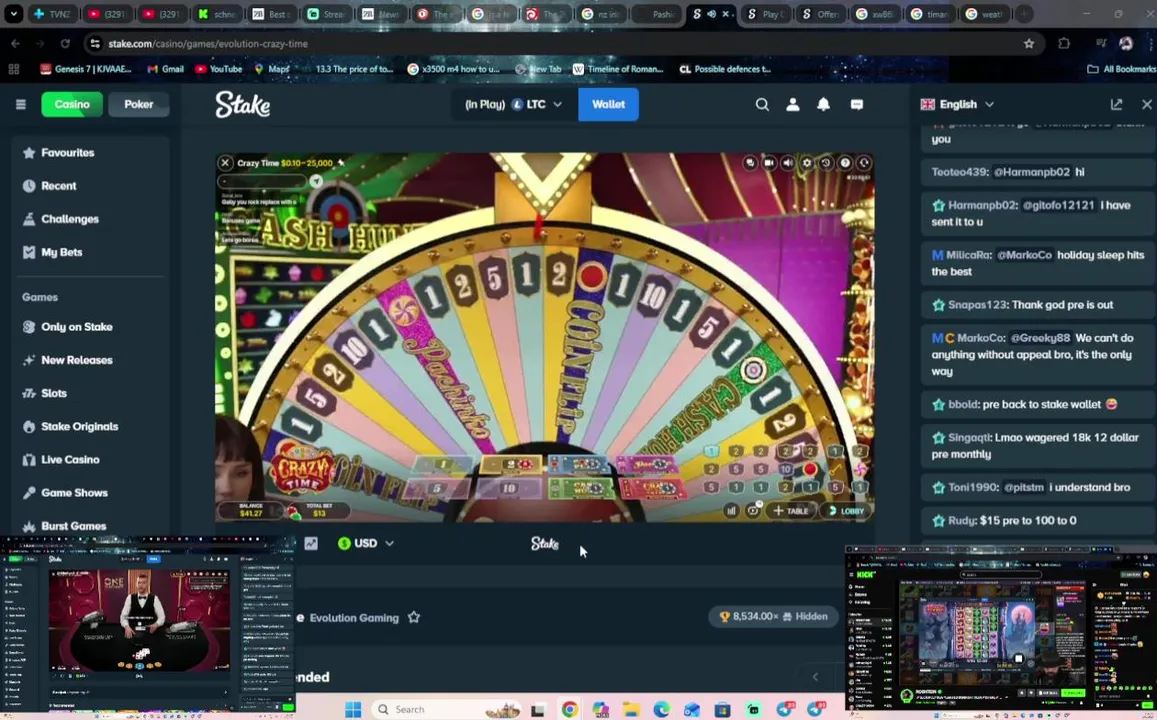Favourite the game with the star beside Evolution Gaming
Screen dimensions: 1157x720
[414, 617]
